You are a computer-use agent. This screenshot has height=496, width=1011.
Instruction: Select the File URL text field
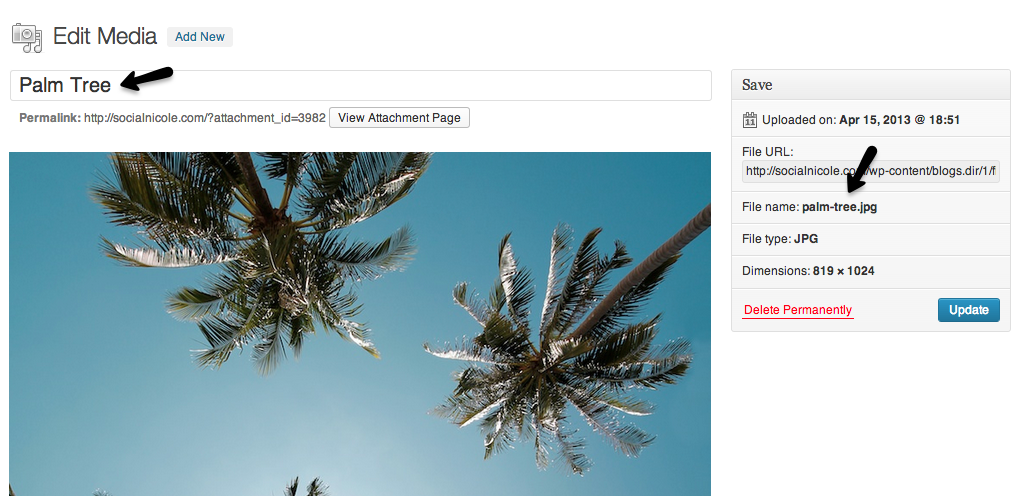tap(871, 172)
